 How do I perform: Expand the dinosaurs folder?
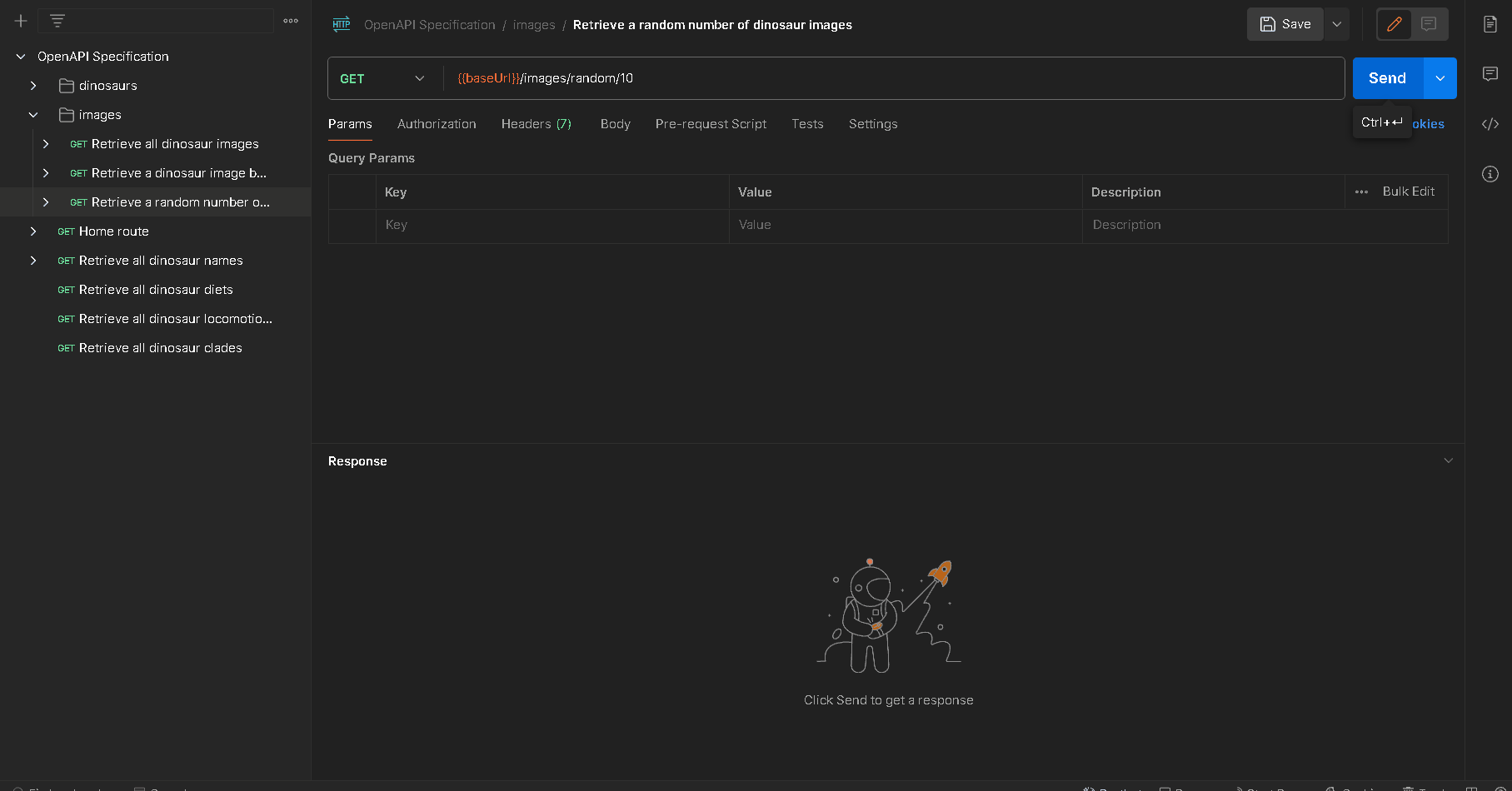tap(33, 86)
